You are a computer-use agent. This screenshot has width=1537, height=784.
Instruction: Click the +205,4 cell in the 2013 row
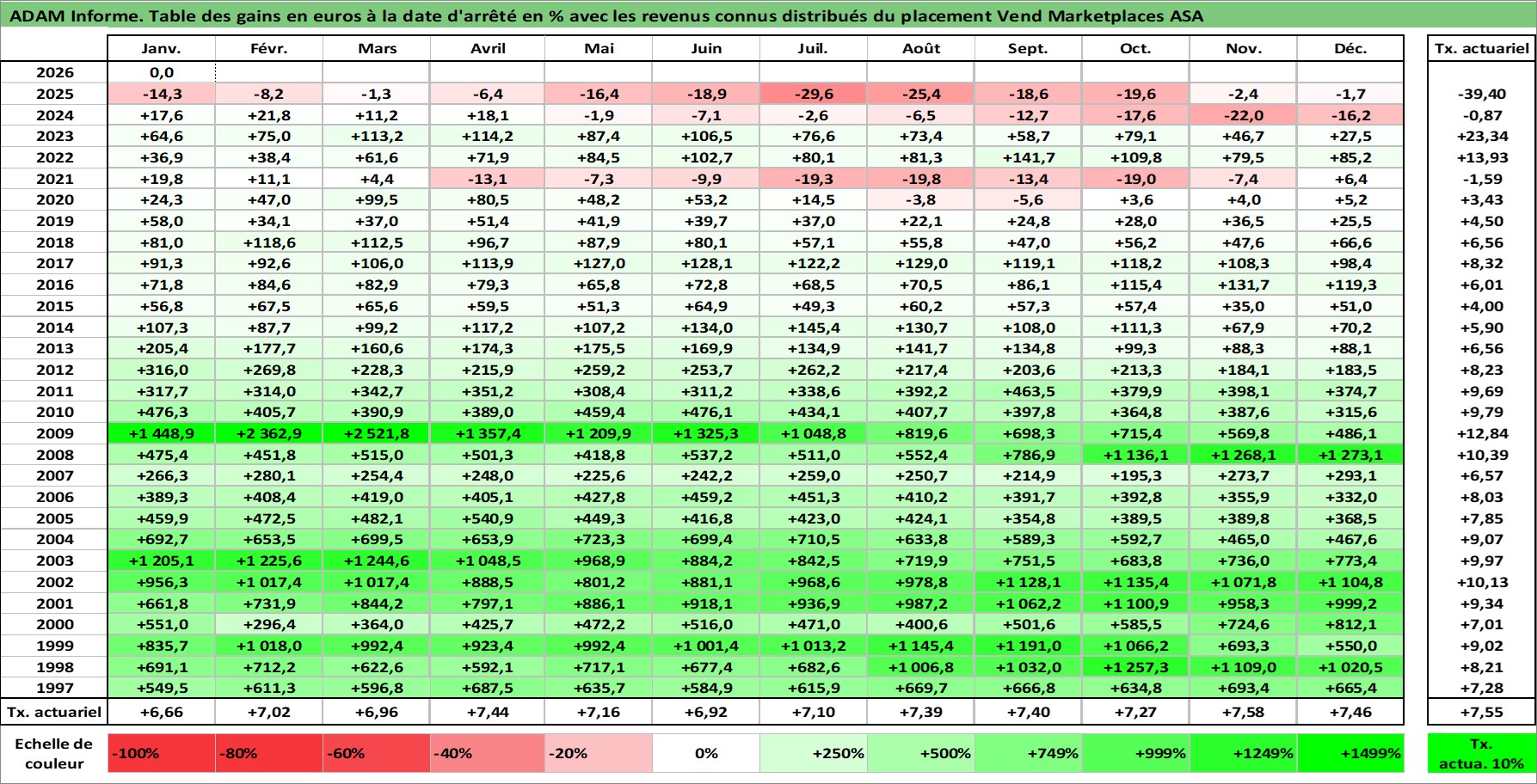click(162, 348)
